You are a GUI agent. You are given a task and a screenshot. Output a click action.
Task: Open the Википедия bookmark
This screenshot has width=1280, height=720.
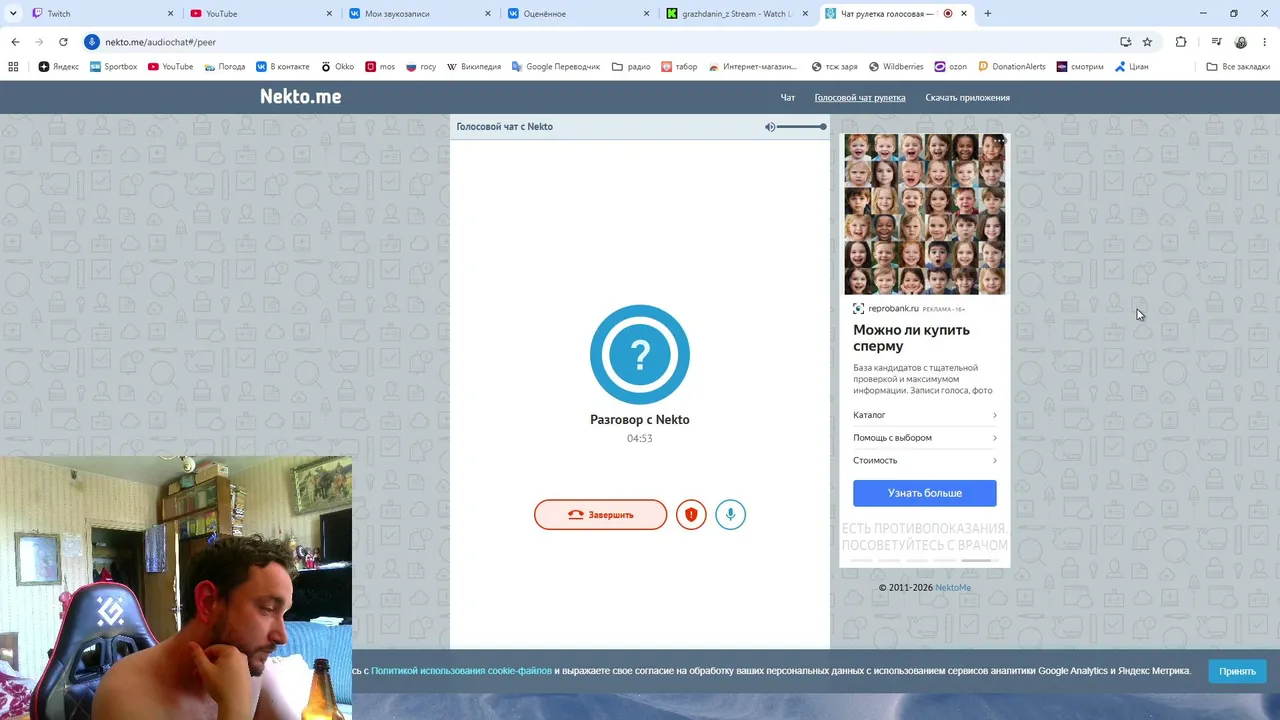coord(474,67)
